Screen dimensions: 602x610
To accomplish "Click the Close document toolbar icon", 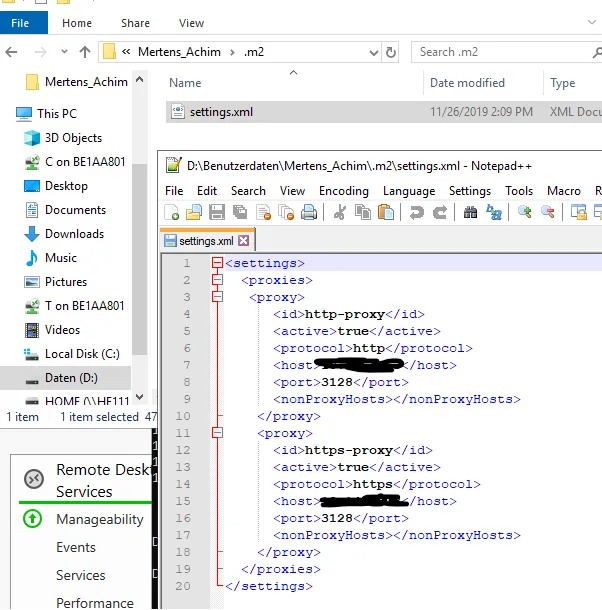I will (x=263, y=212).
